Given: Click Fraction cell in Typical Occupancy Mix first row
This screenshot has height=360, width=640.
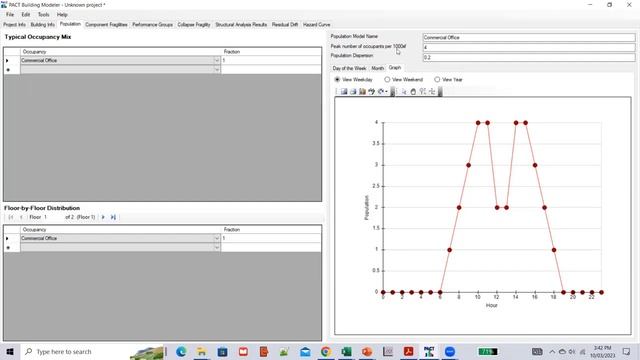Looking at the screenshot, I should (271, 60).
